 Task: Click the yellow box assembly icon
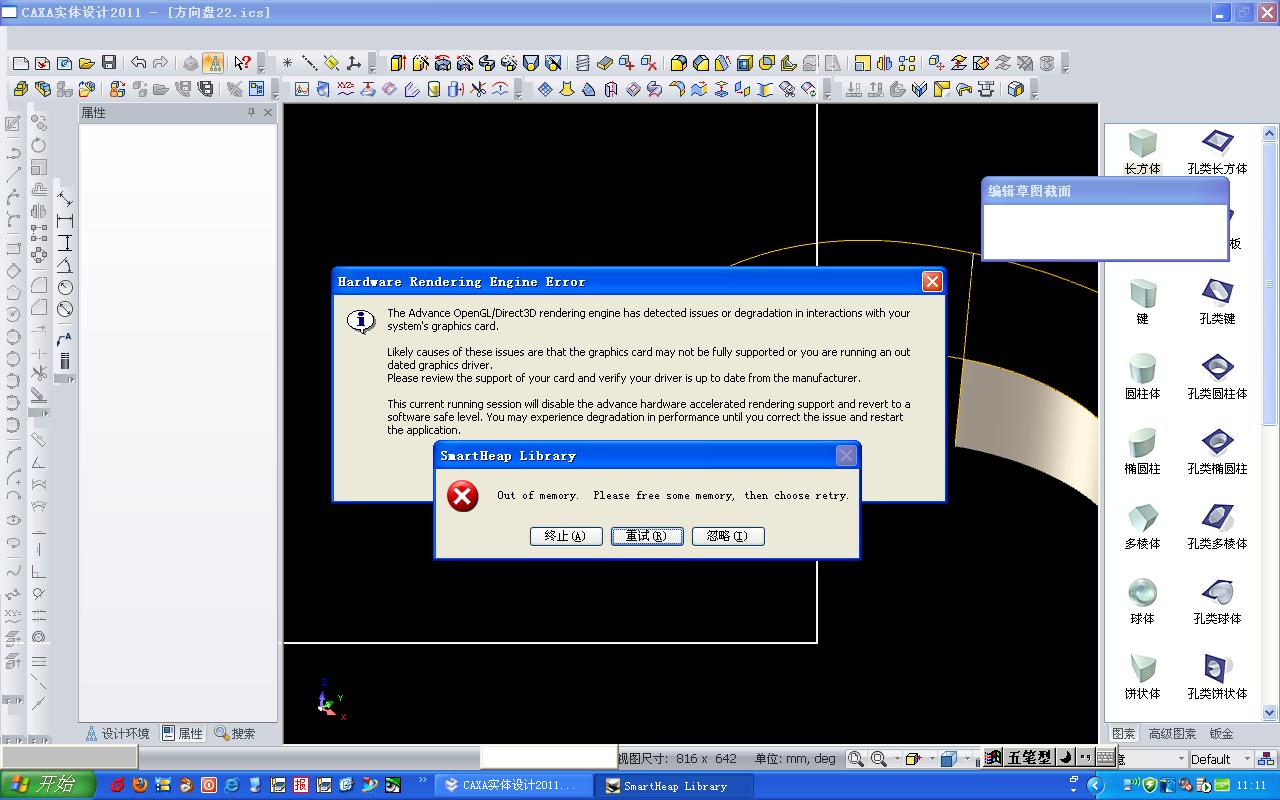[20, 88]
